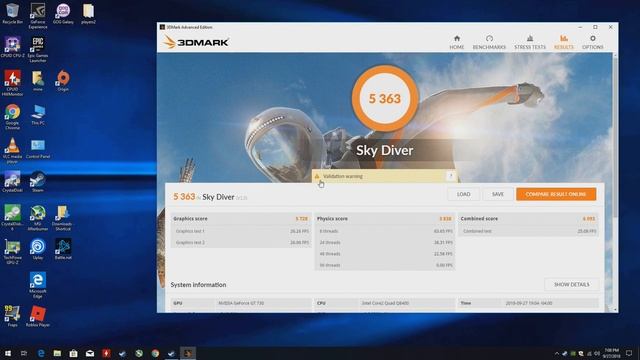
Task: Click COMPARE RESULT ONLINE button
Action: click(556, 194)
